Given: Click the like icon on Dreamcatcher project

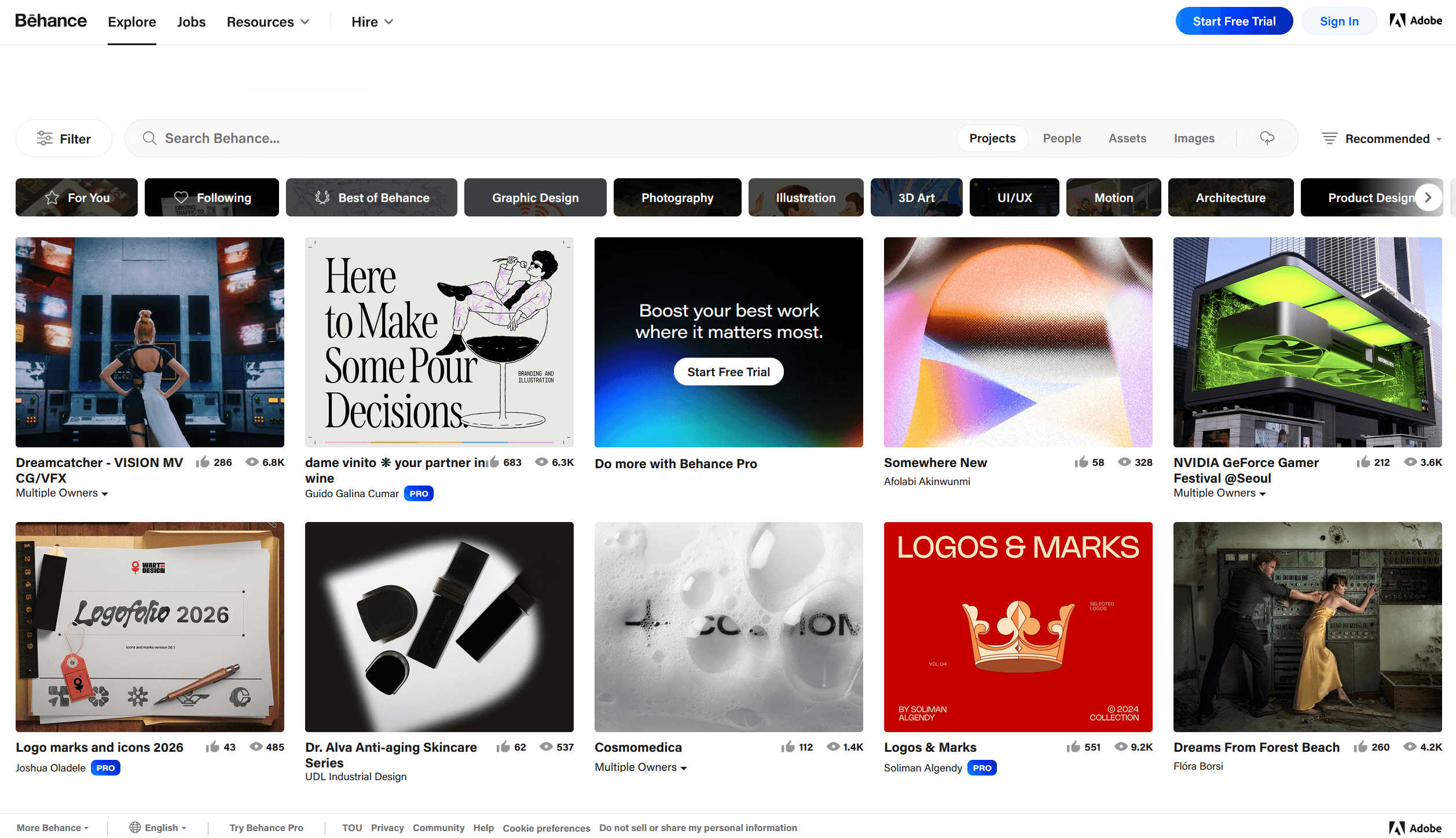Looking at the screenshot, I should coord(203,462).
